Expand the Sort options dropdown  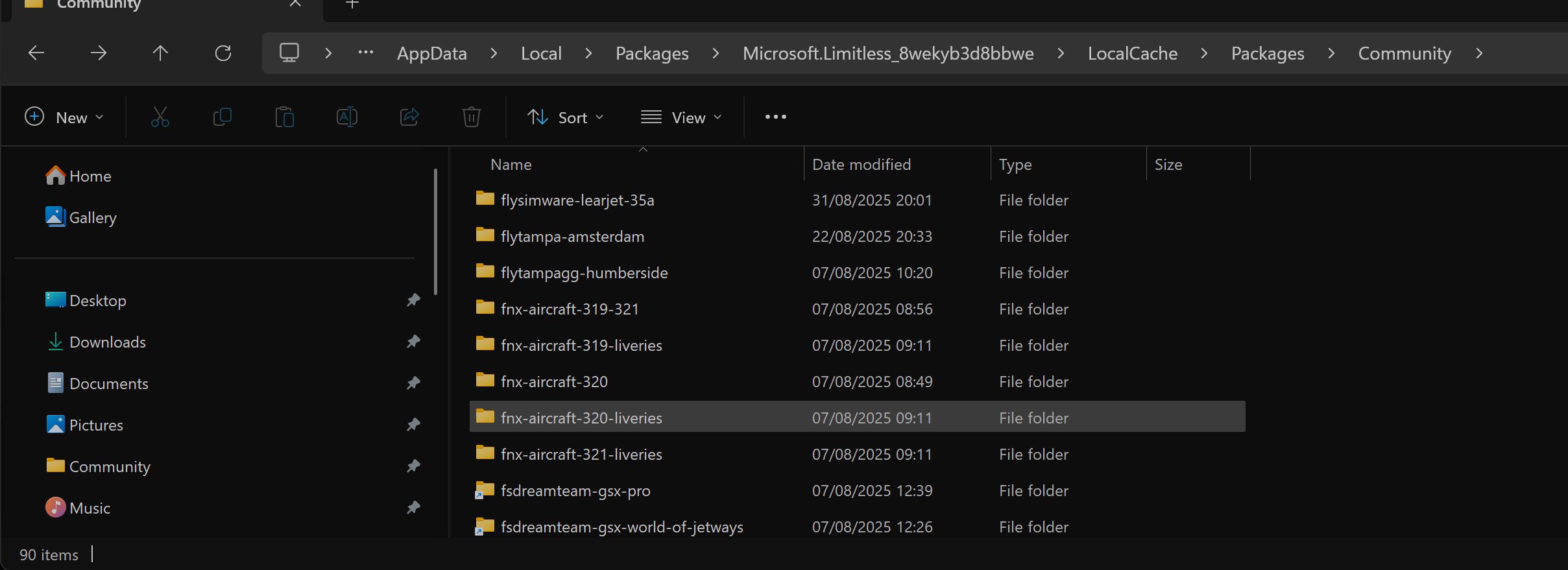point(565,117)
